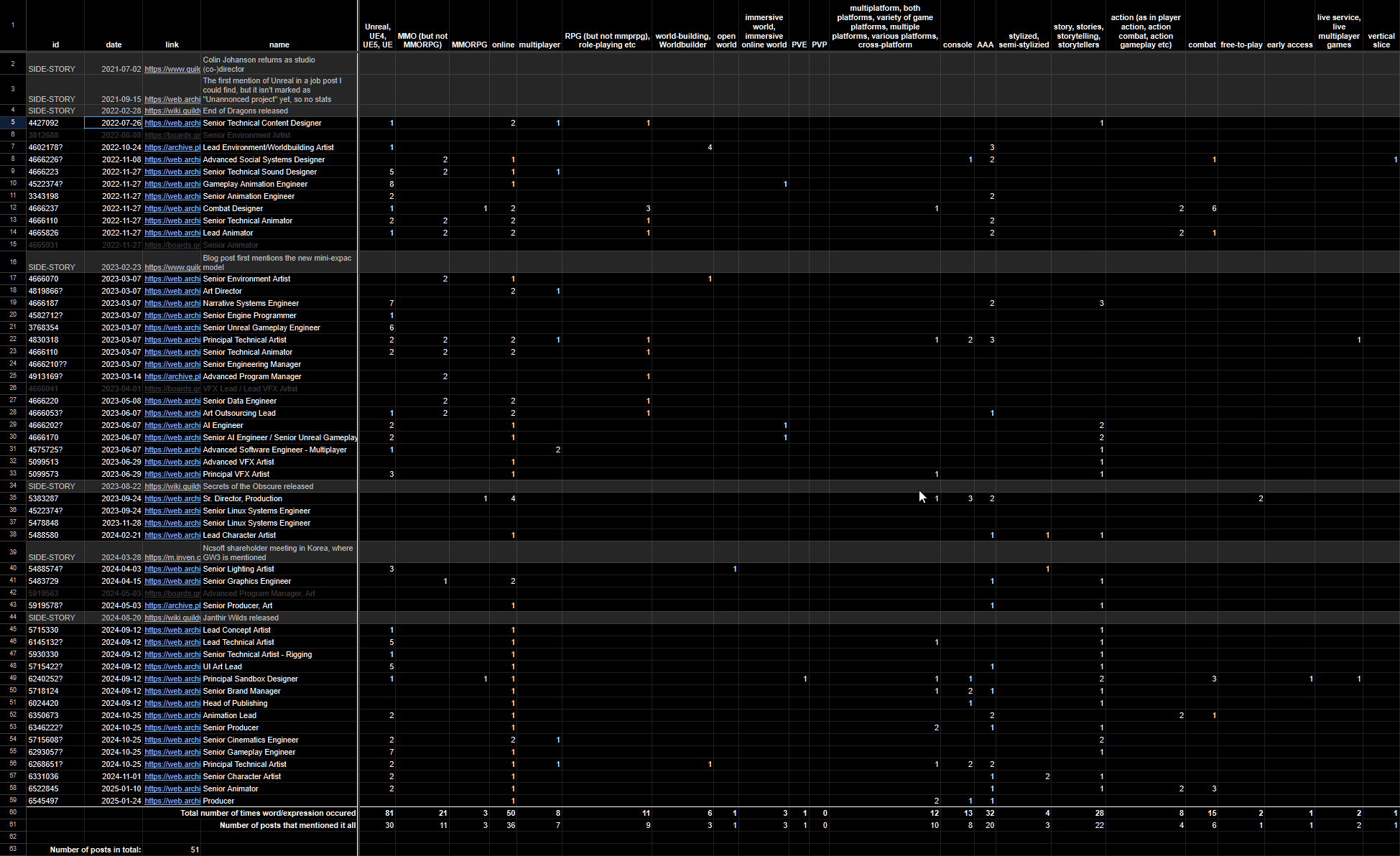Select the highlighted date cell 2022-07-26
The height and width of the screenshot is (856, 1400).
pyautogui.click(x=113, y=123)
